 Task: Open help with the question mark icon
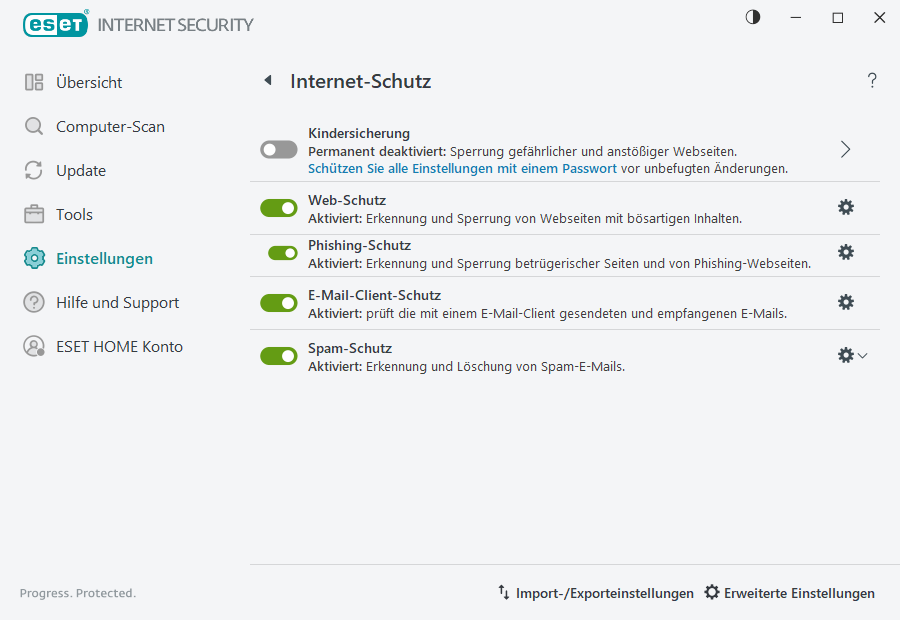(x=872, y=81)
